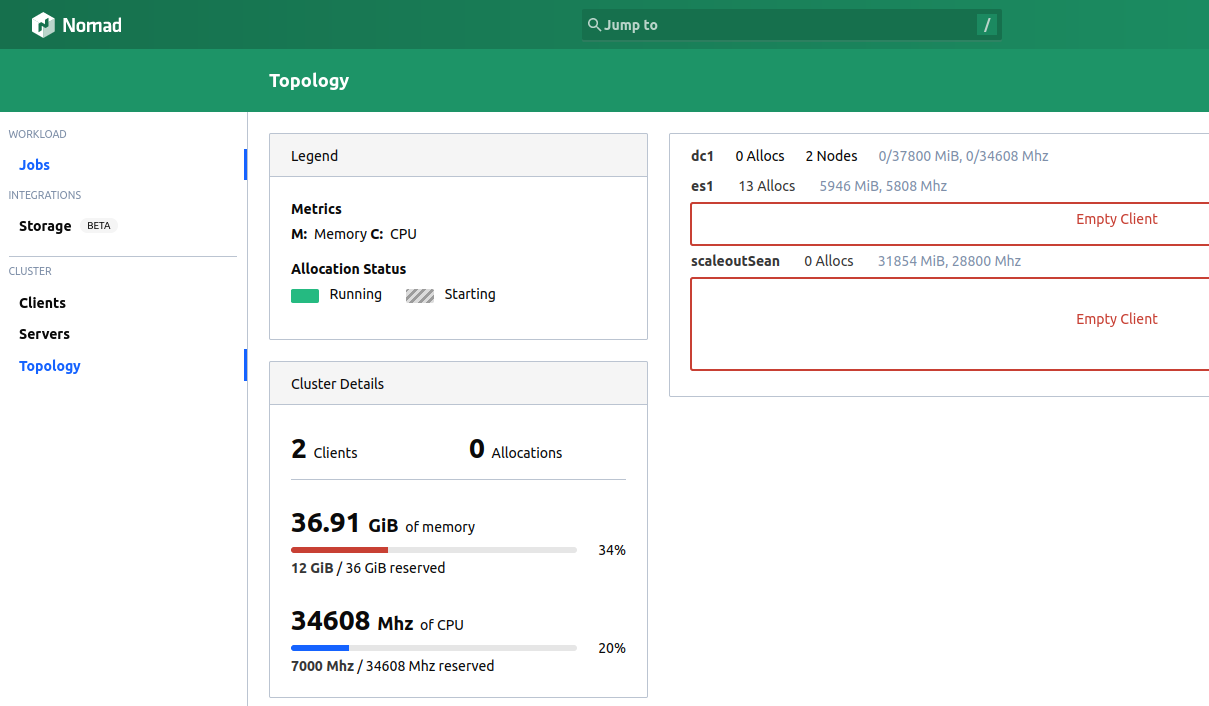The height and width of the screenshot is (706, 1209).
Task: Click the scaleoutSean client name
Action: coord(735,261)
